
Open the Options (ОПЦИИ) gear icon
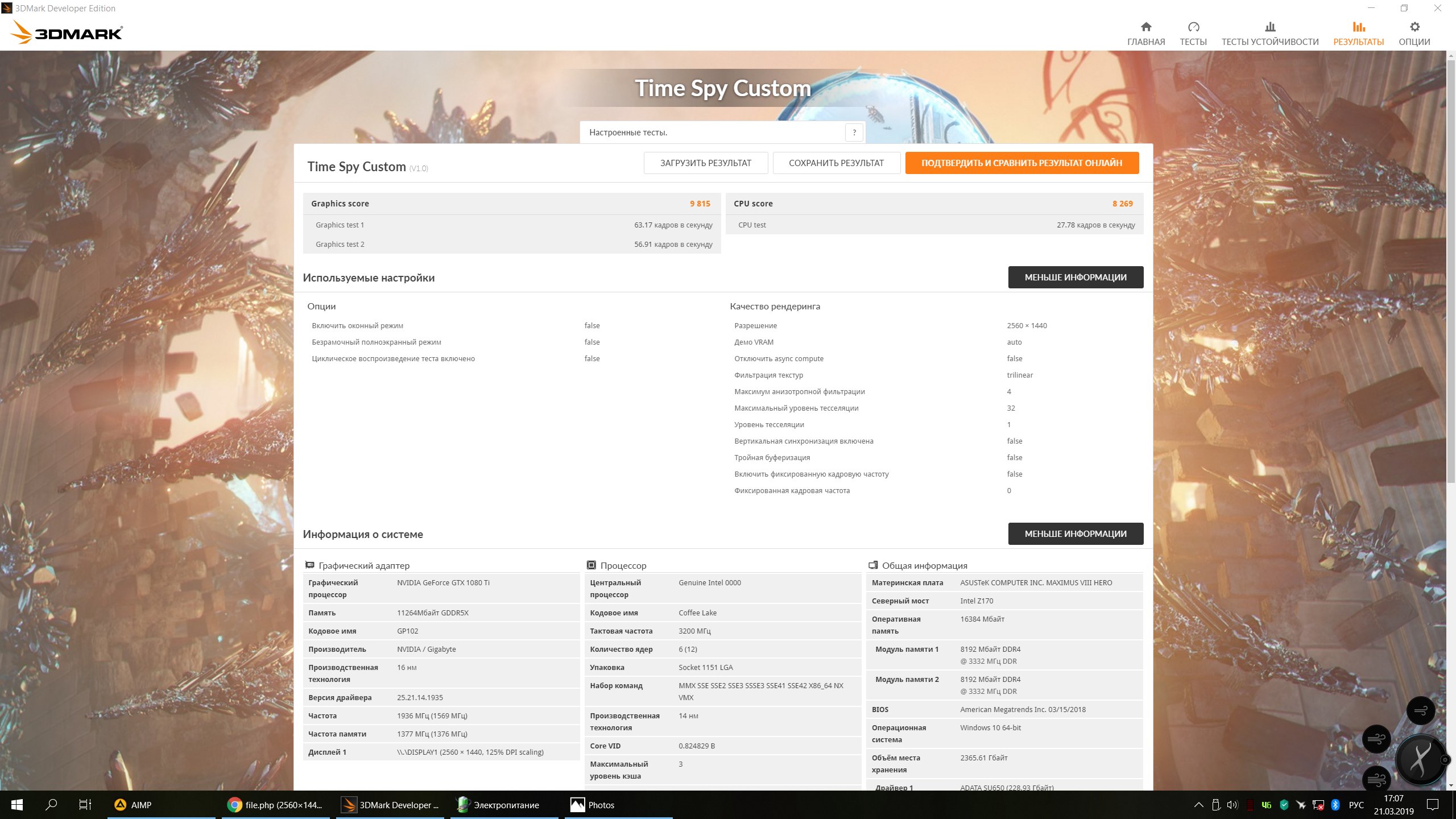click(1414, 27)
